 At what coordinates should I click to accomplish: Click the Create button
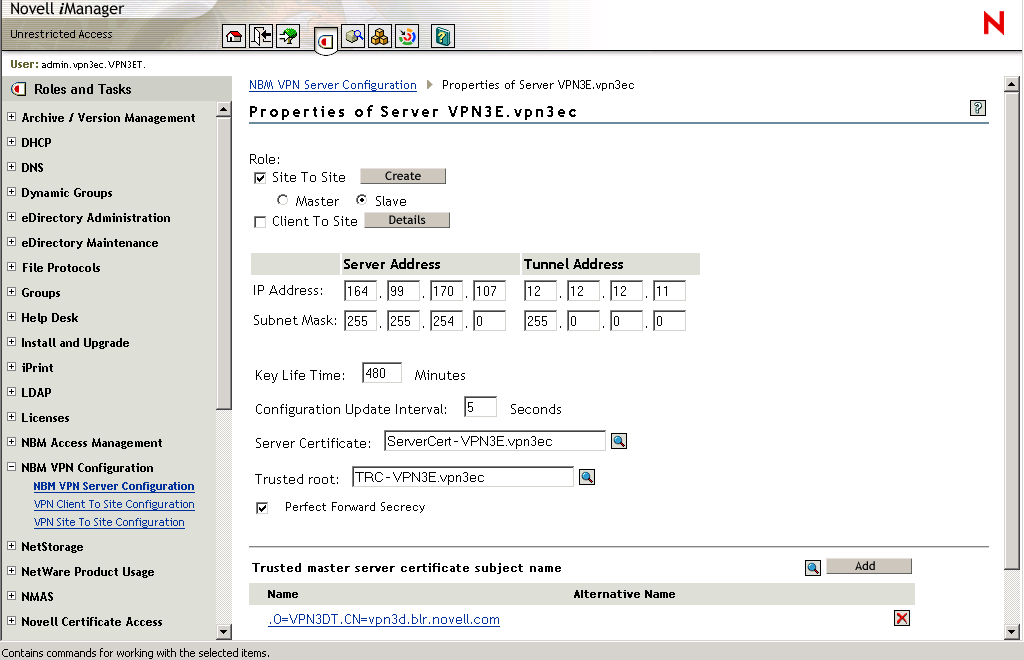pyautogui.click(x=403, y=176)
